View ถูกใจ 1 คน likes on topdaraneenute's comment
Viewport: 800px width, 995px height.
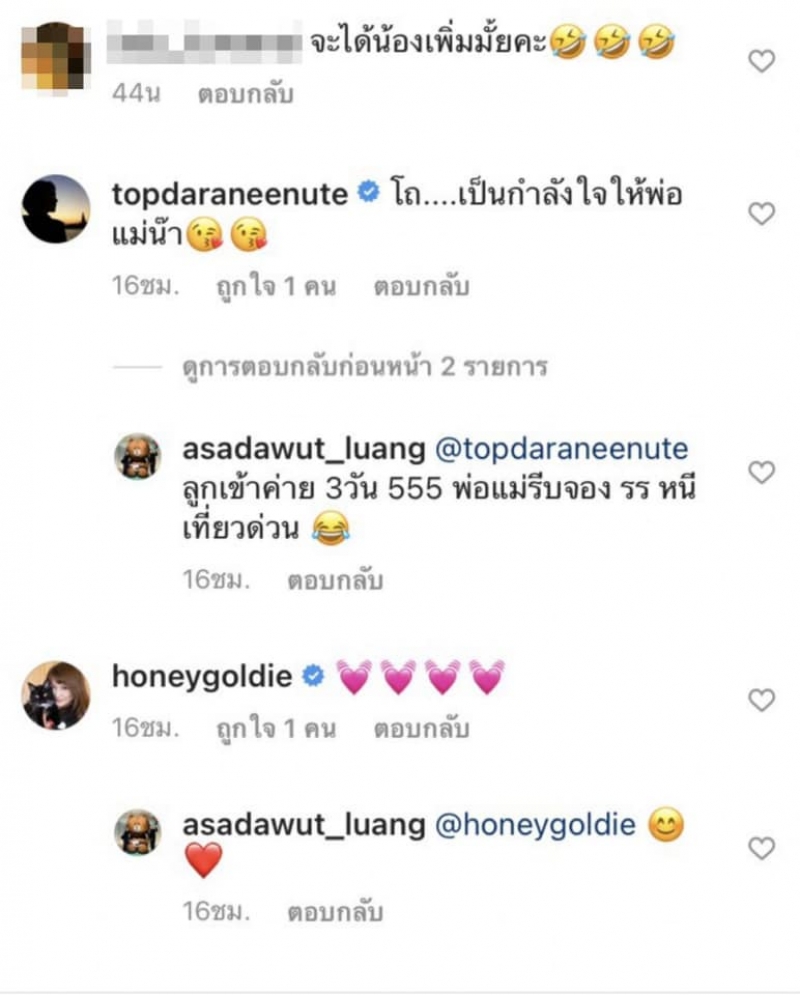(x=276, y=286)
